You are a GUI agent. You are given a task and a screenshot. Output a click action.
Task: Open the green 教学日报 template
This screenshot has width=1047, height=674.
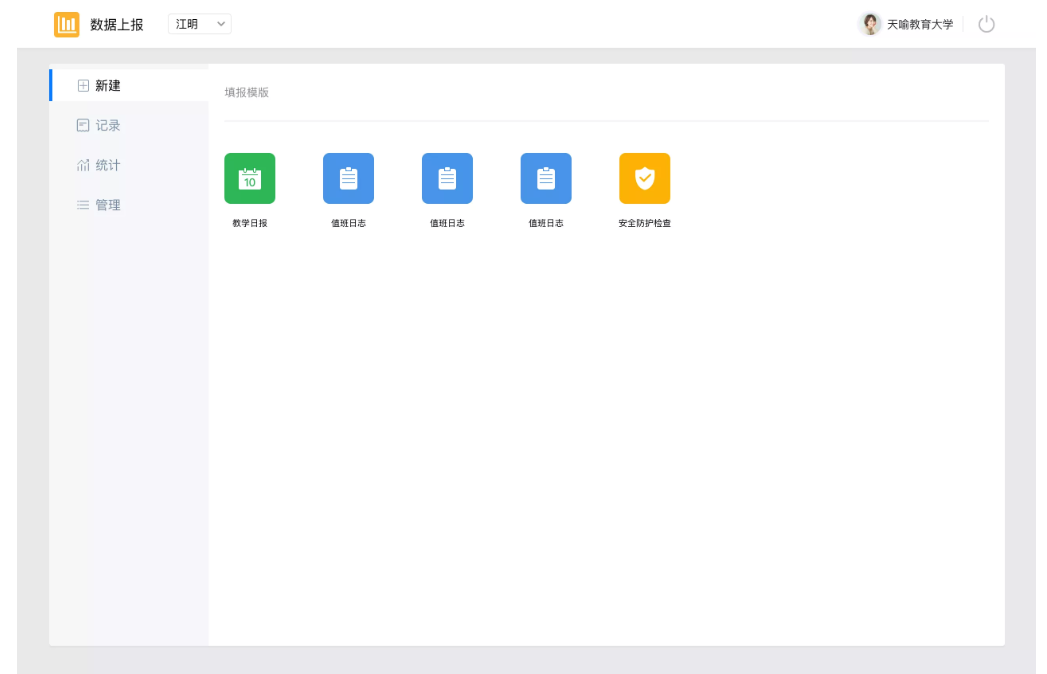250,178
